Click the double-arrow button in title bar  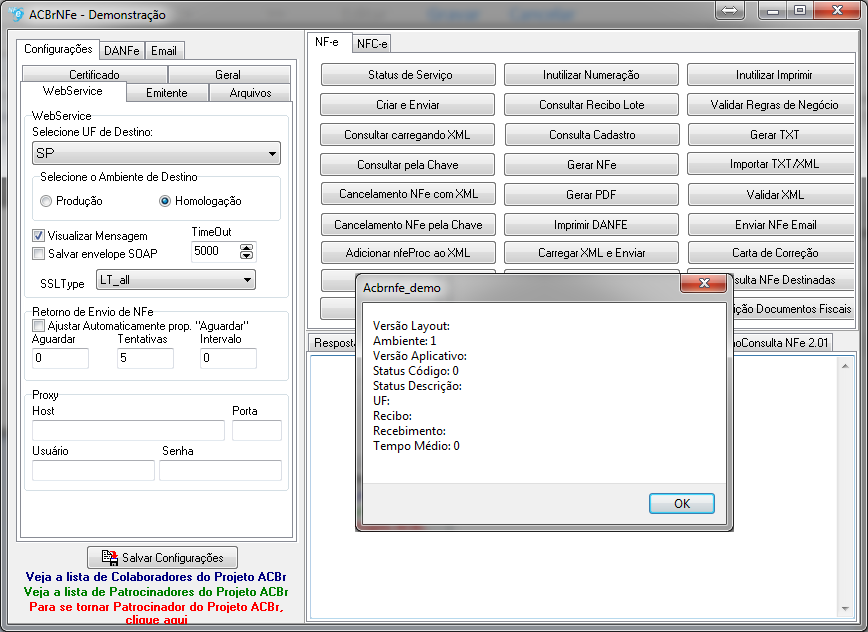point(730,11)
